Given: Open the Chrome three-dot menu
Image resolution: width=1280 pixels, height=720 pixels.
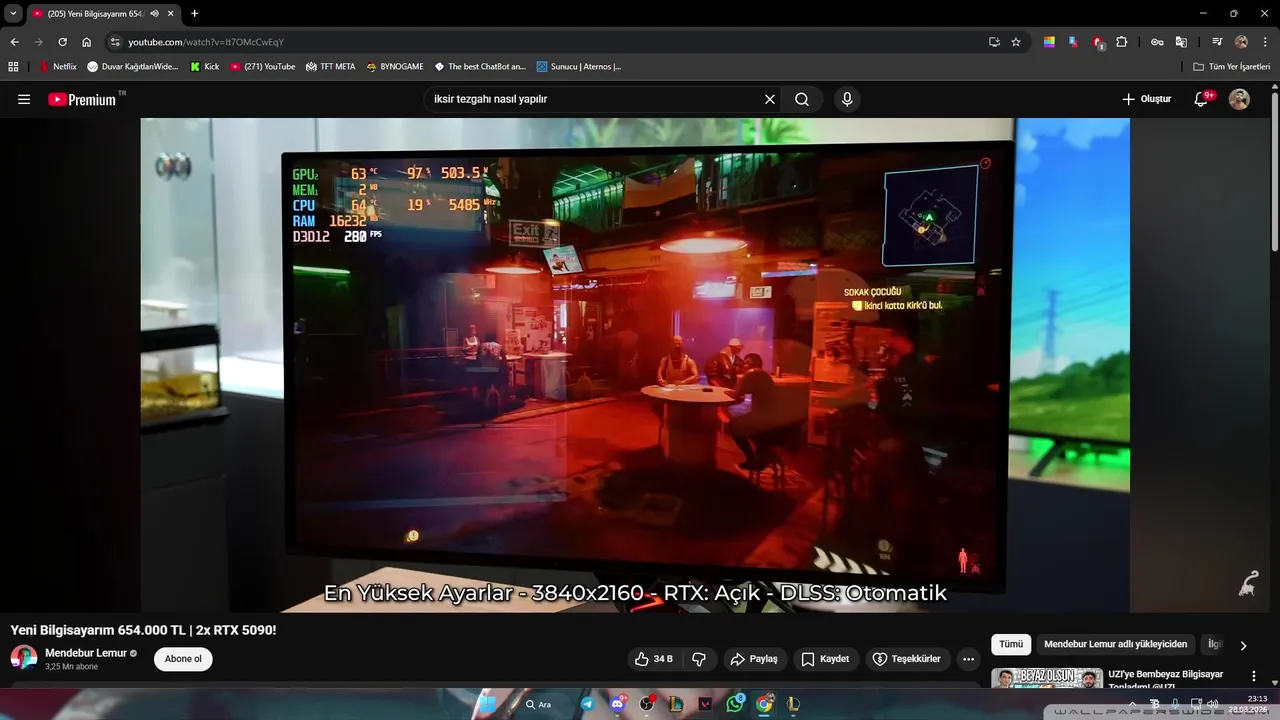Looking at the screenshot, I should pyautogui.click(x=1265, y=42).
